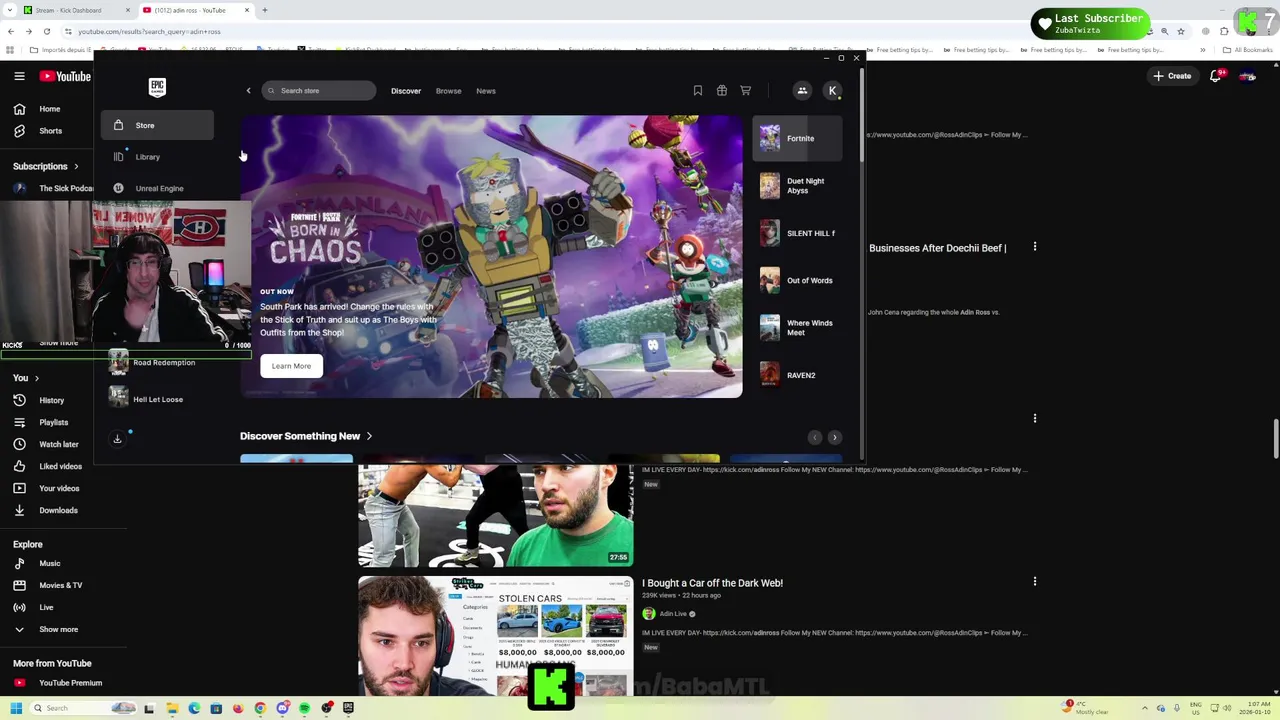Open the shopping cart icon

[746, 91]
